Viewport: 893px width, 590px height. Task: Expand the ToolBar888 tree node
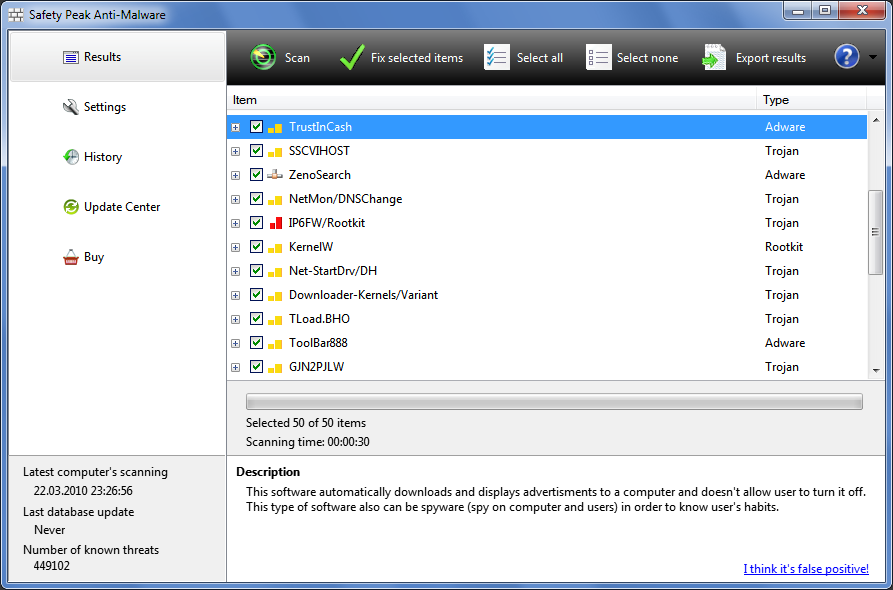pos(235,344)
